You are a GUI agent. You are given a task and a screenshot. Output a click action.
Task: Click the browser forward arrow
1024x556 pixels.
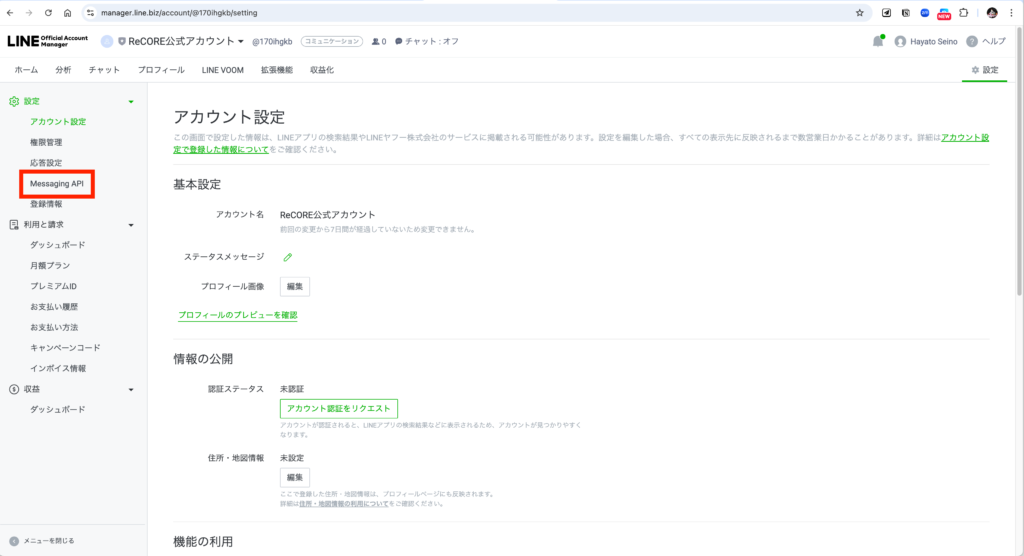[x=29, y=13]
